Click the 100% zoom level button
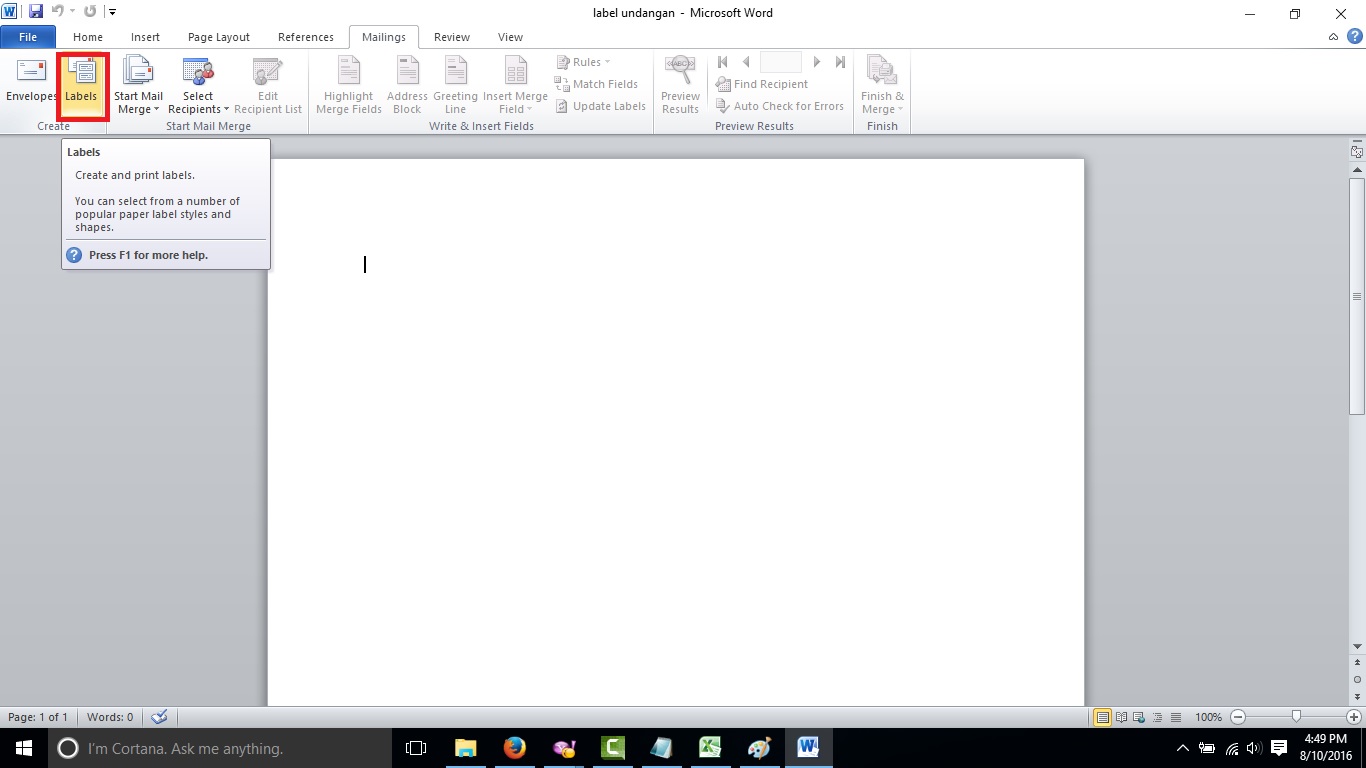The image size is (1366, 768). [1208, 717]
